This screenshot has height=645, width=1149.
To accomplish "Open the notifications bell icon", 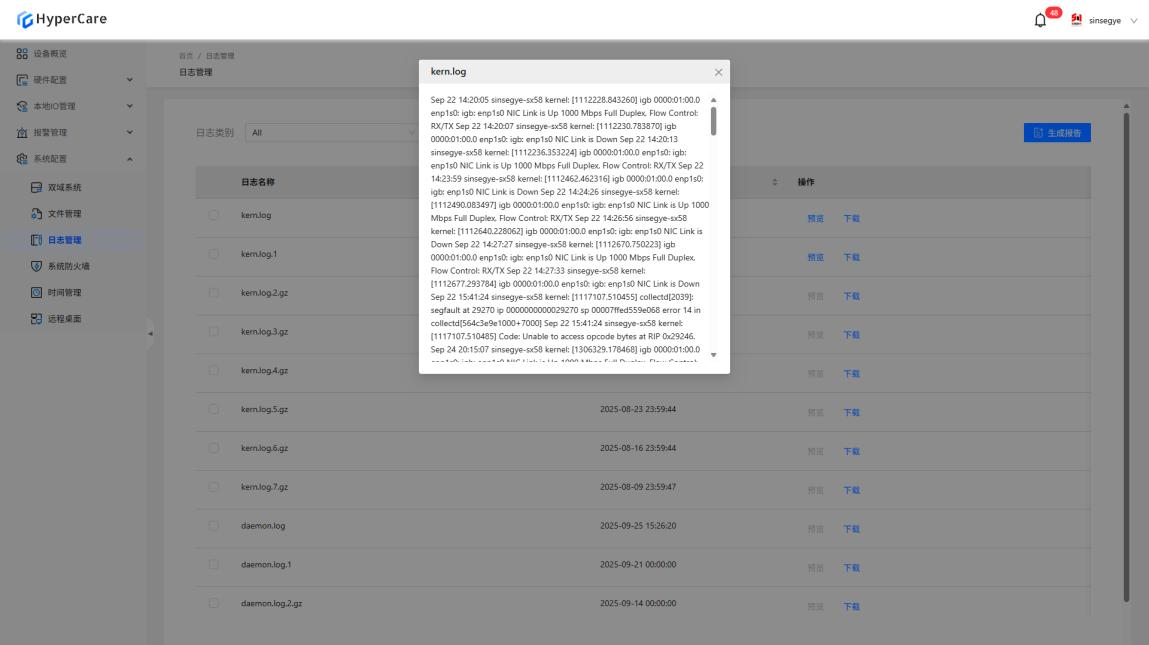I will [1040, 21].
